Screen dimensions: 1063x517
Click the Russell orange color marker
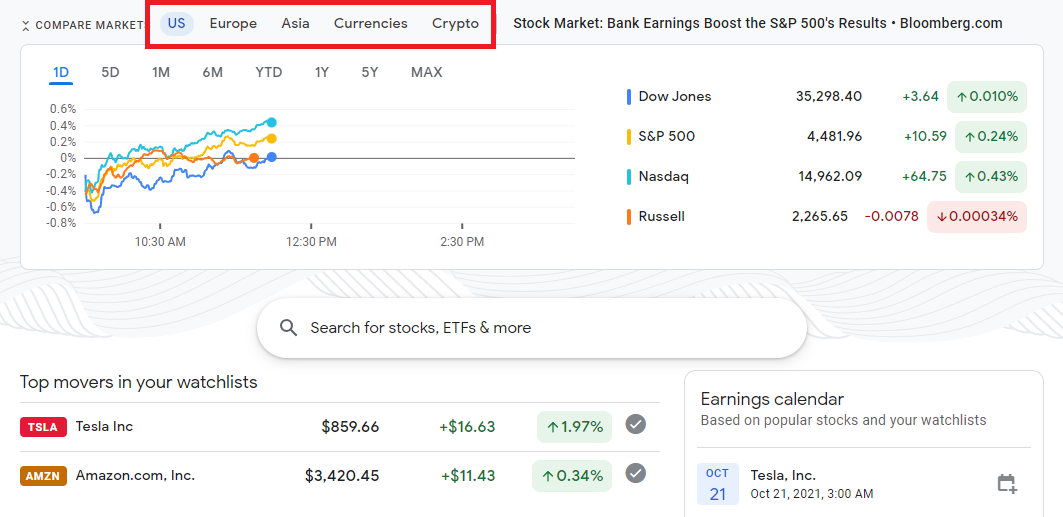click(630, 217)
